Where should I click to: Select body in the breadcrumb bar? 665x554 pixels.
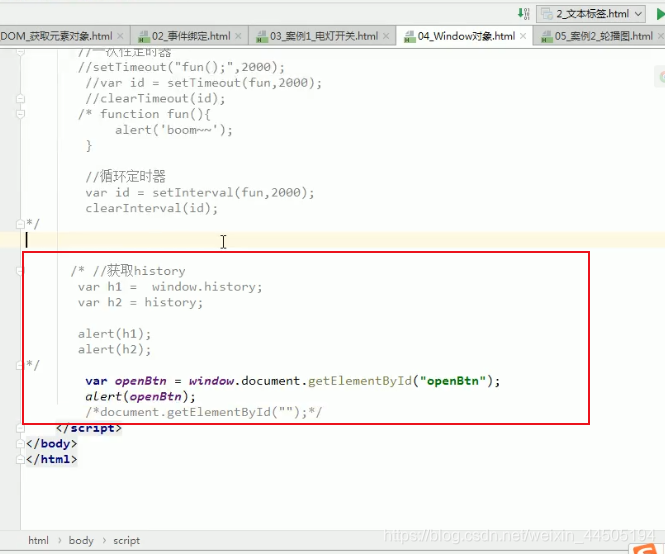click(x=81, y=540)
